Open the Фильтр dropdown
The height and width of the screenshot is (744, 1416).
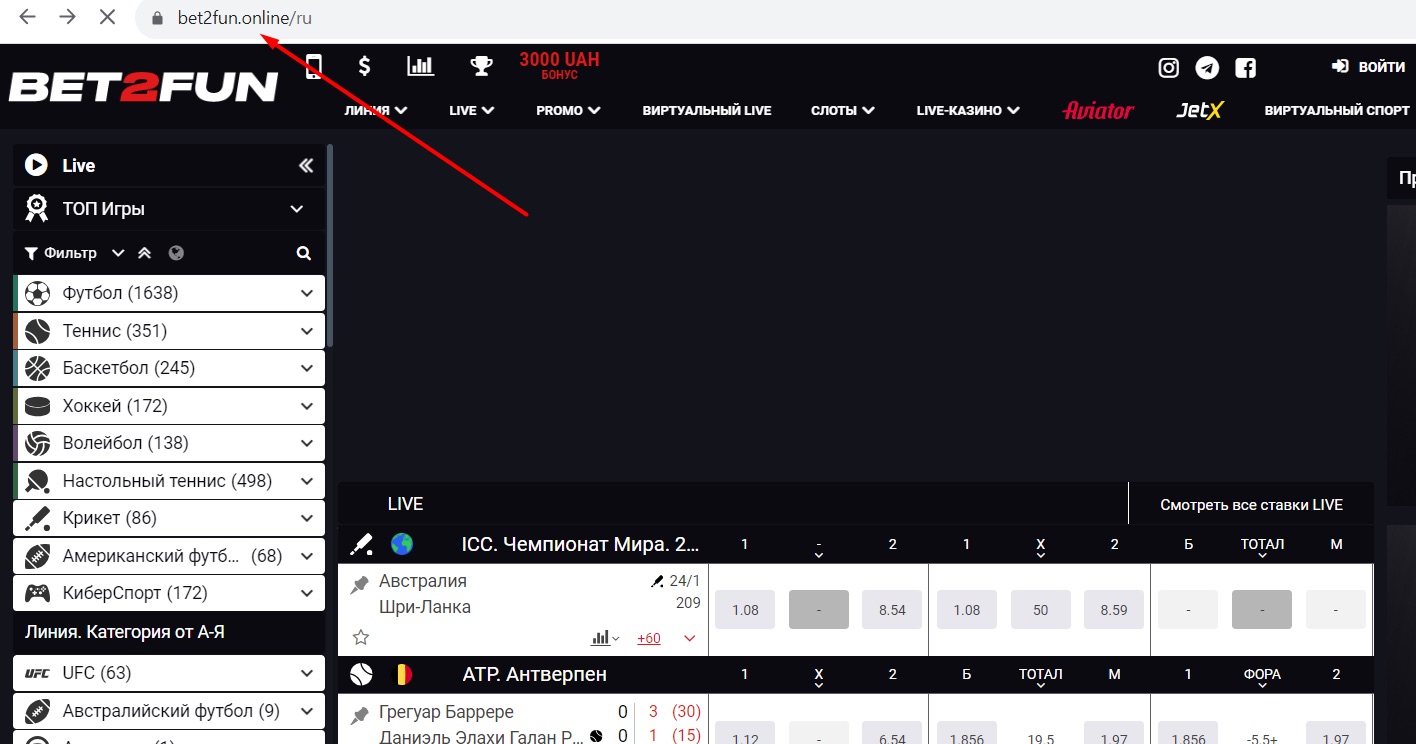coord(75,253)
